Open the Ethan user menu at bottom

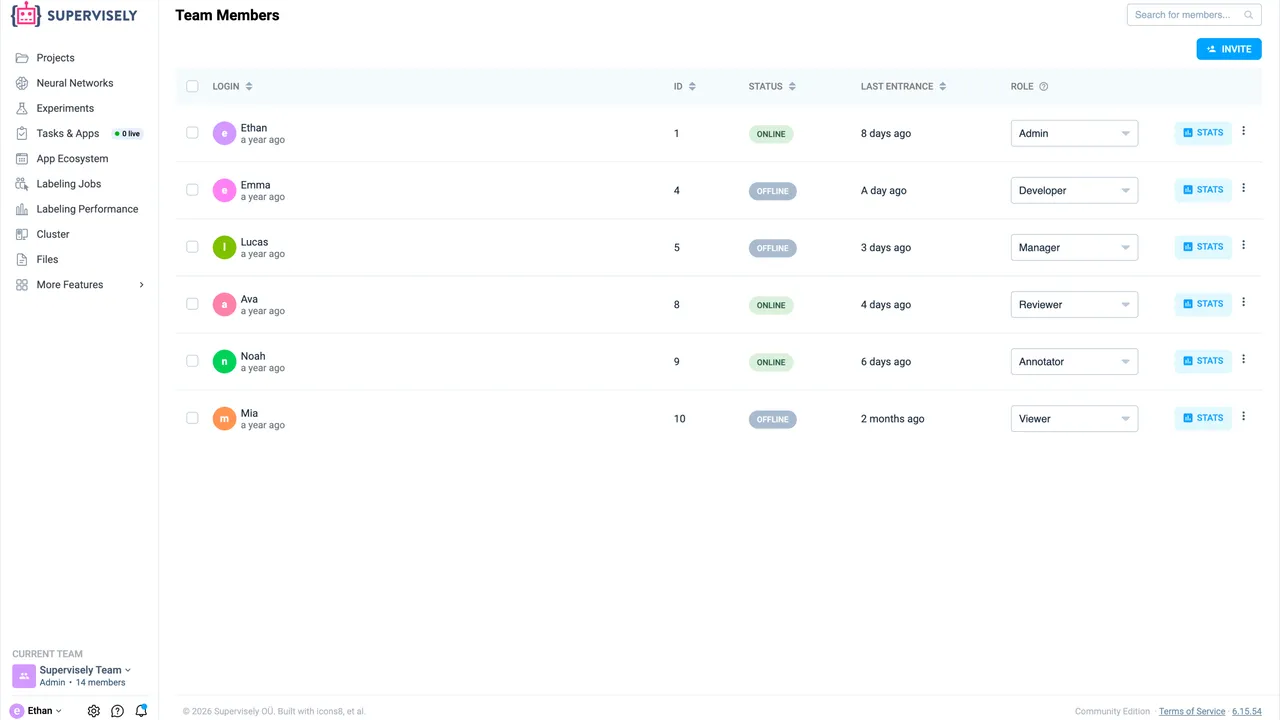click(x=36, y=711)
